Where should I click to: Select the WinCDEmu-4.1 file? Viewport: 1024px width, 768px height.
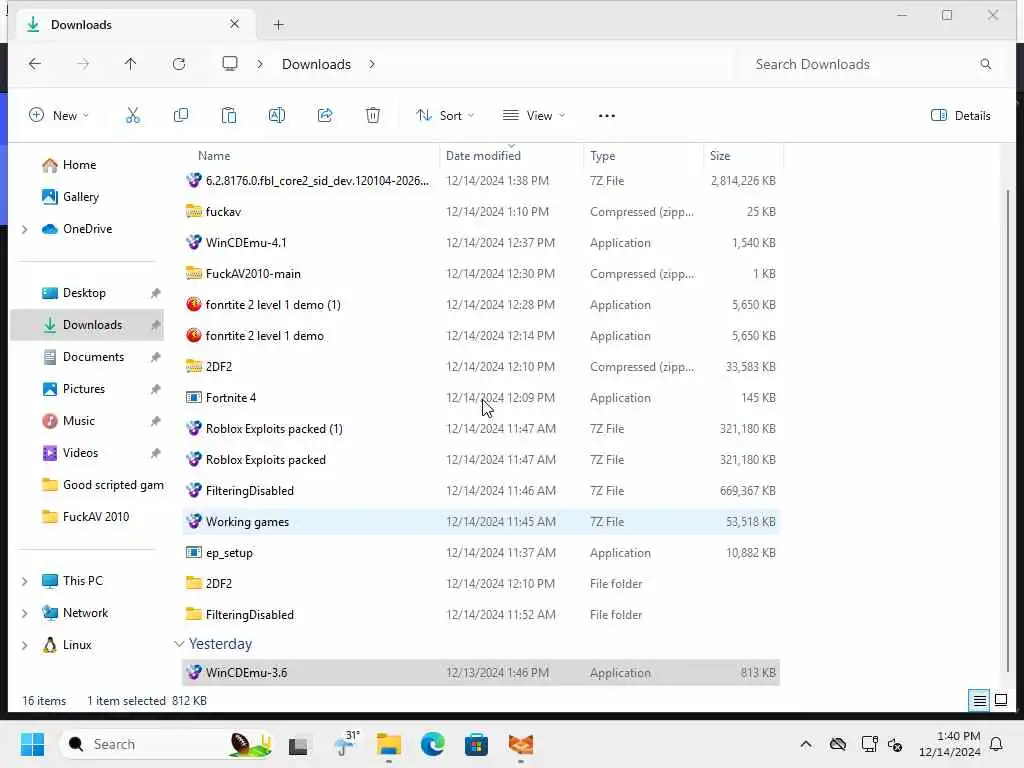point(481,243)
